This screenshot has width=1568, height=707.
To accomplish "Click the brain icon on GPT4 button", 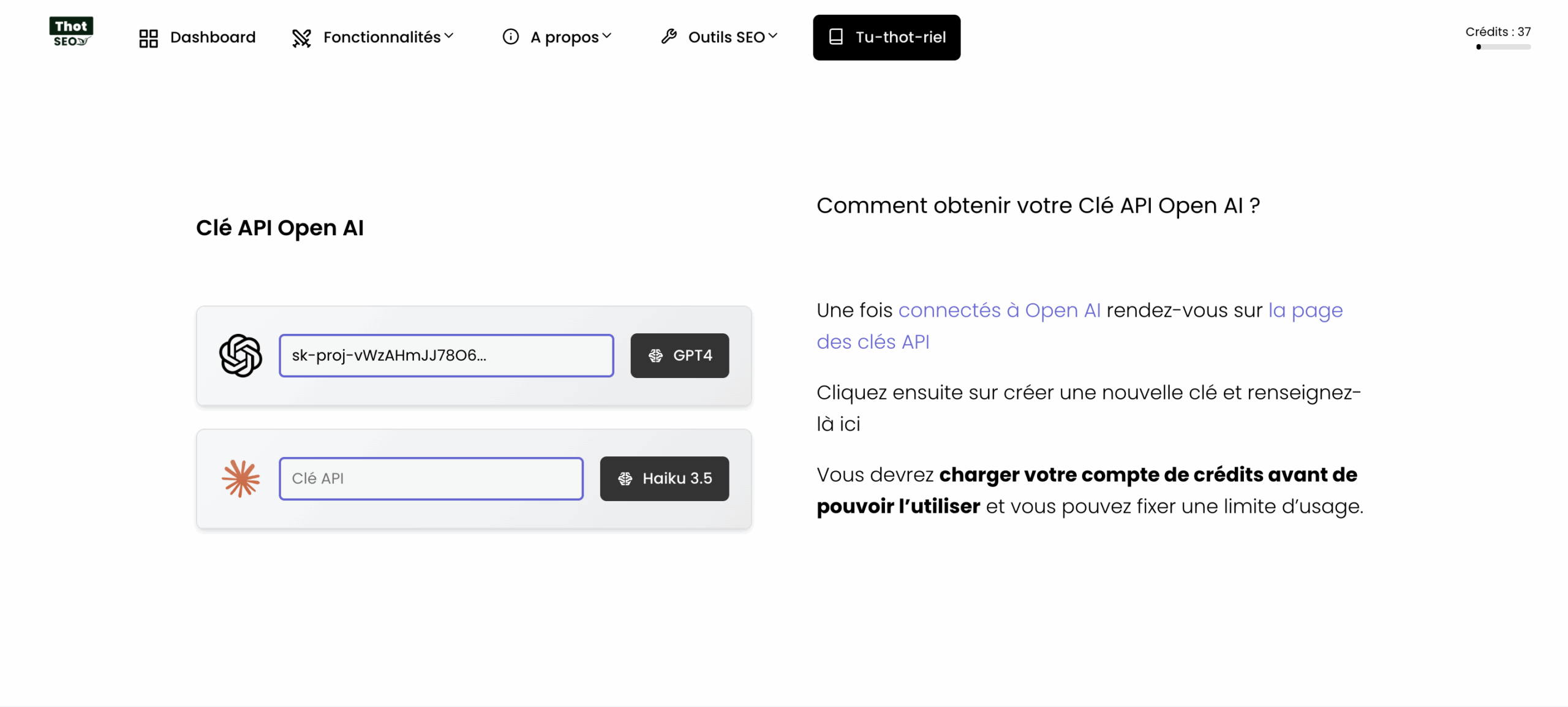I will (x=655, y=356).
